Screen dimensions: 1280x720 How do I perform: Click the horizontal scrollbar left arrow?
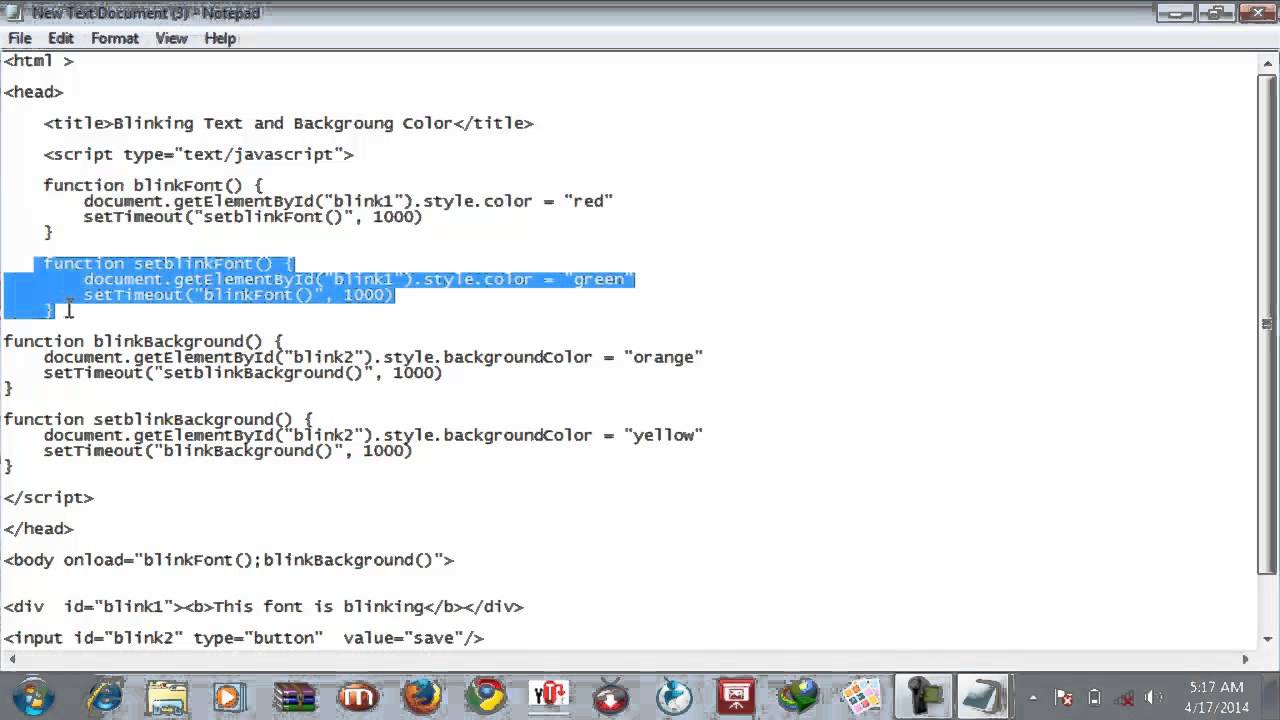11,659
